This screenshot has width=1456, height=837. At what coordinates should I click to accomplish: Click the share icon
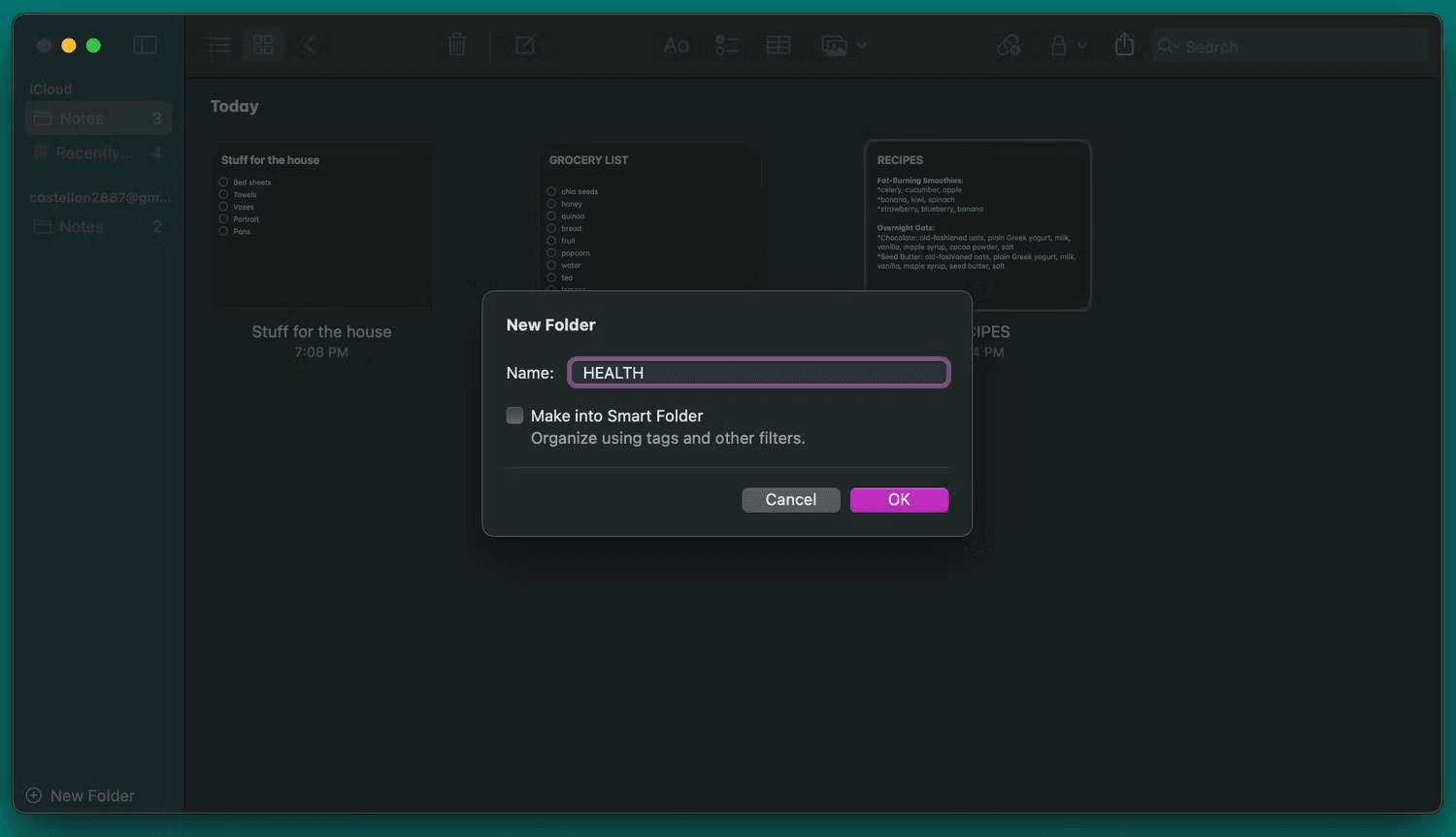tap(1124, 45)
